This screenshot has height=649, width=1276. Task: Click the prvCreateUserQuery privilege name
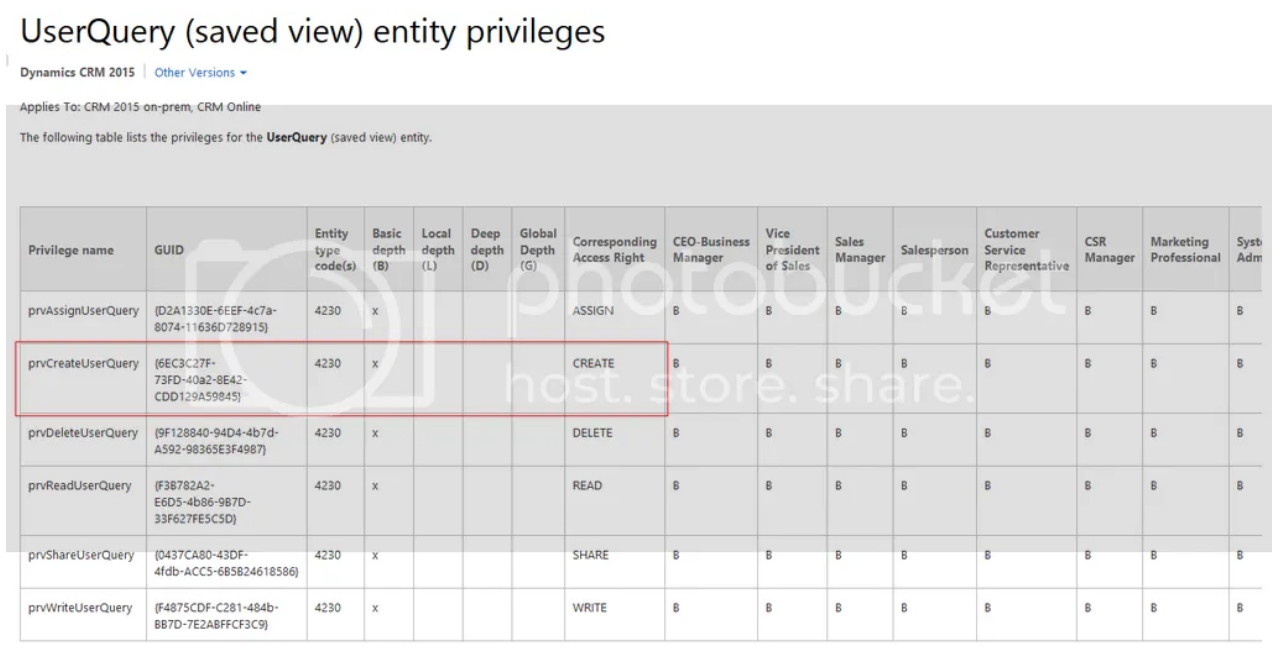tap(83, 364)
